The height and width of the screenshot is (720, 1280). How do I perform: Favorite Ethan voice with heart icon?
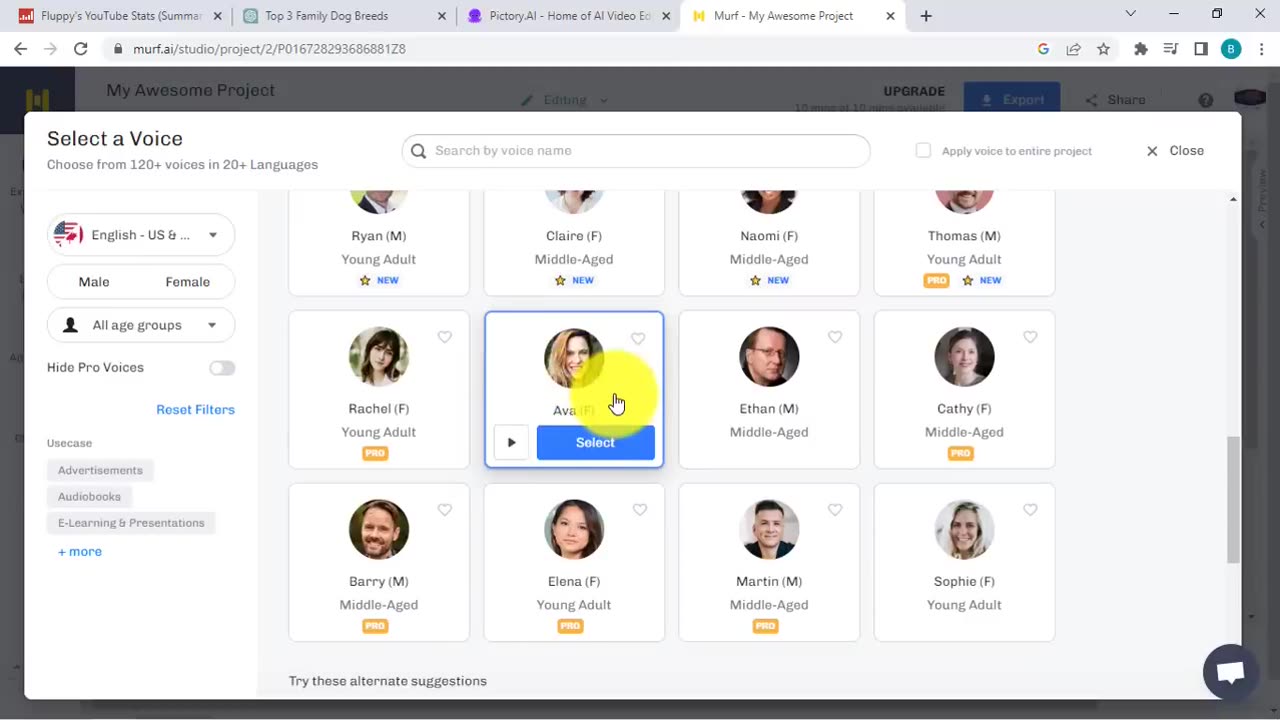click(835, 338)
